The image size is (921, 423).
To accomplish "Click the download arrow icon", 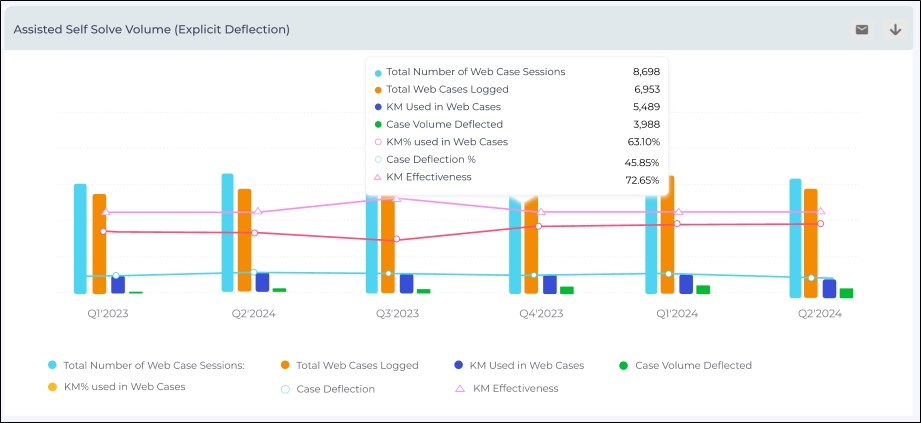I will tap(895, 30).
